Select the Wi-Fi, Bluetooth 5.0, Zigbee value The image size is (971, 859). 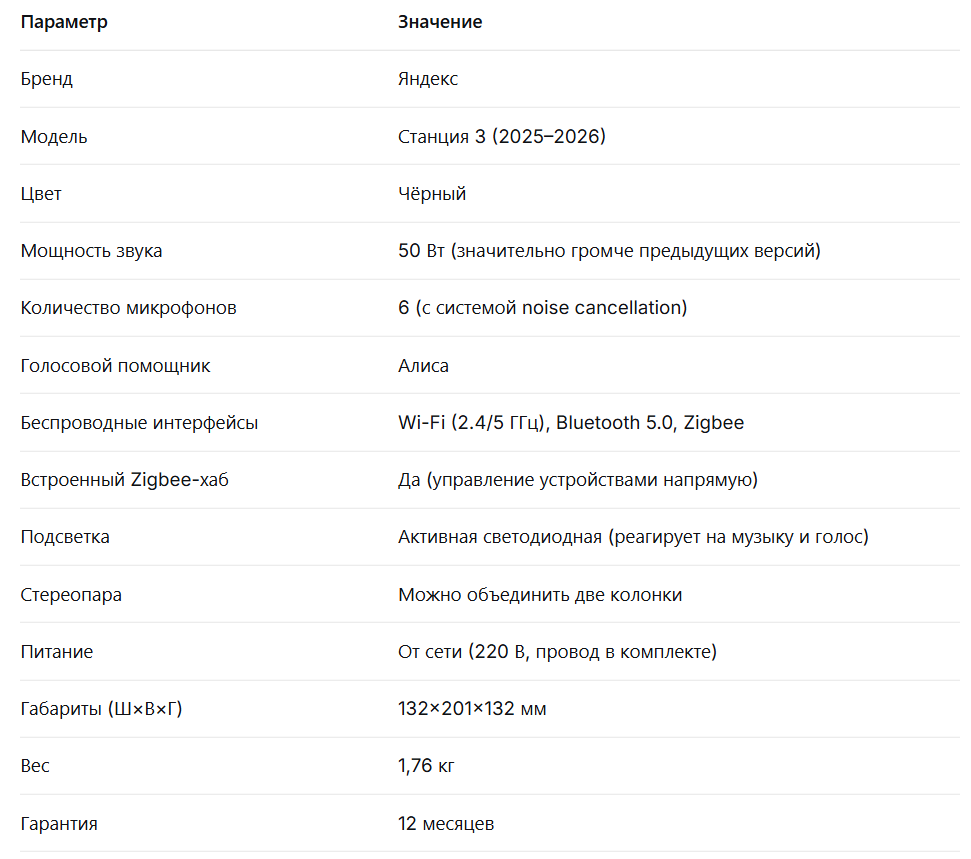tap(571, 423)
